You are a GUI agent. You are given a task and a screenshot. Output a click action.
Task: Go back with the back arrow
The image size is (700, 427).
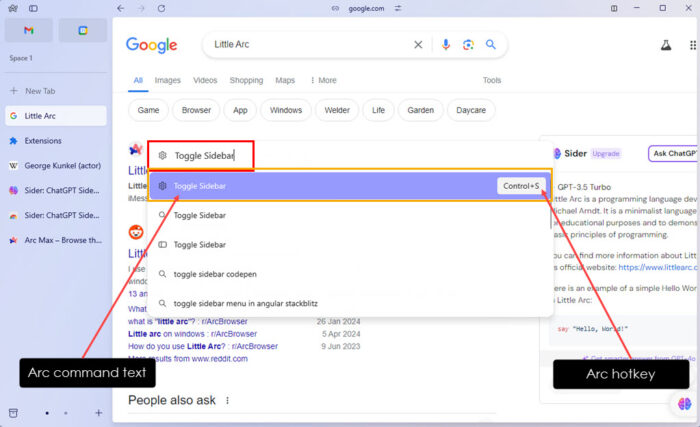tap(120, 8)
